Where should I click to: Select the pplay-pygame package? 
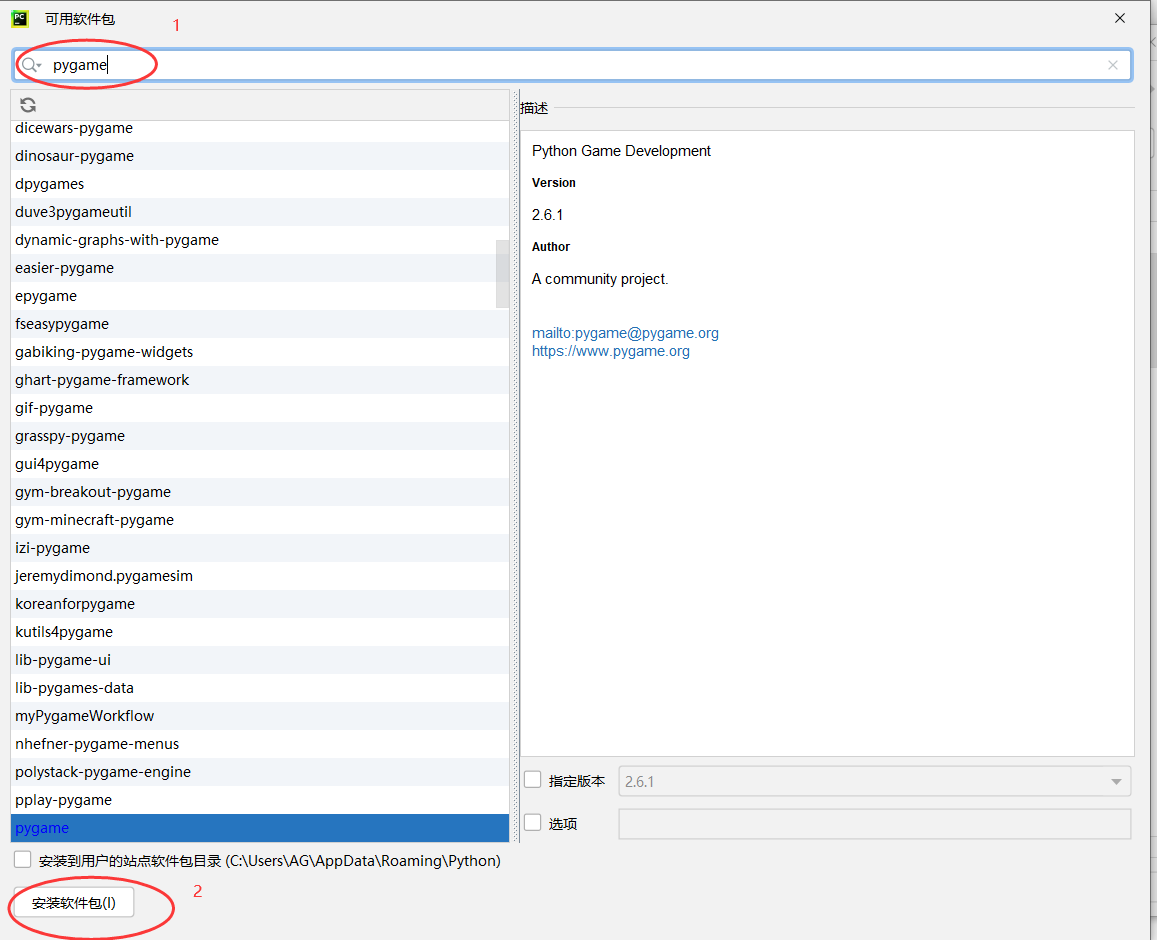click(x=260, y=801)
